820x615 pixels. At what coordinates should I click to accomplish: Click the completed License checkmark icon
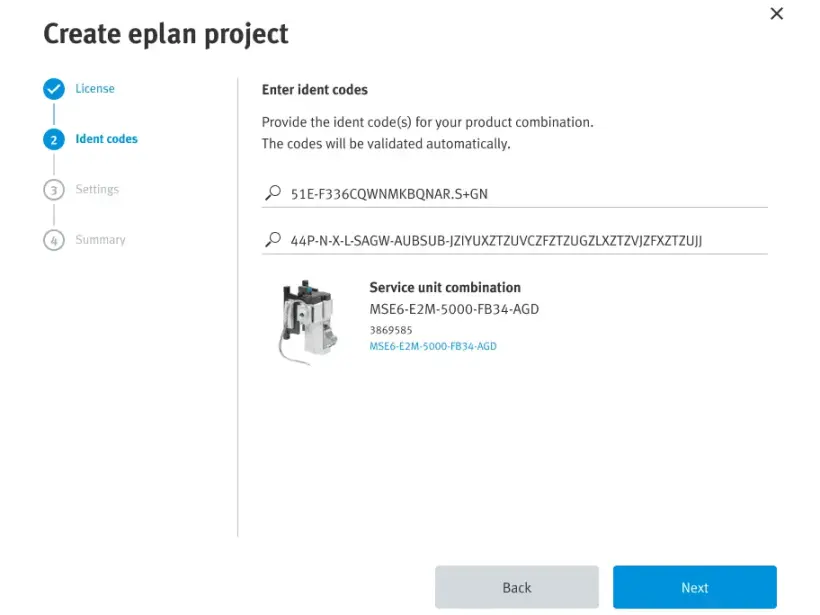pyautogui.click(x=54, y=88)
